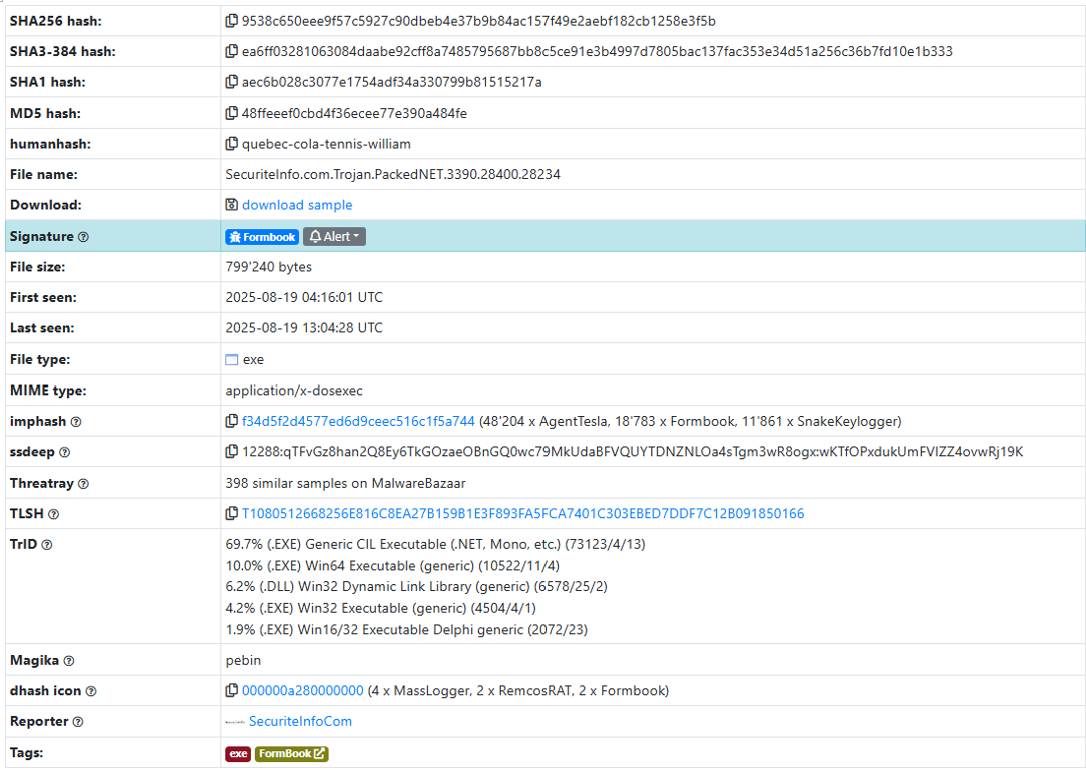
Task: Copy the SHA3-384 hash value
Action: [232, 52]
